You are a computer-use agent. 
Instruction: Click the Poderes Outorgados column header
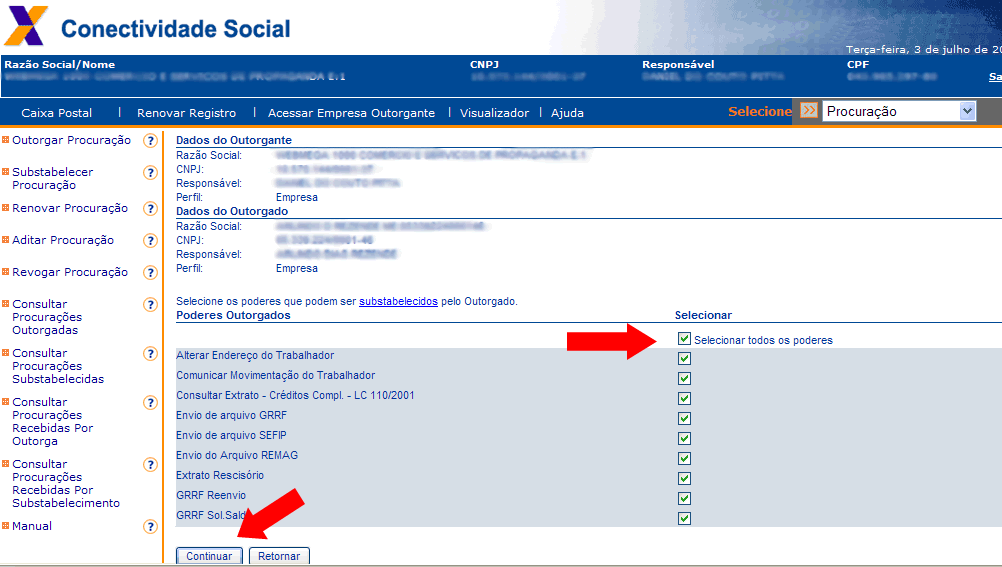pyautogui.click(x=233, y=315)
